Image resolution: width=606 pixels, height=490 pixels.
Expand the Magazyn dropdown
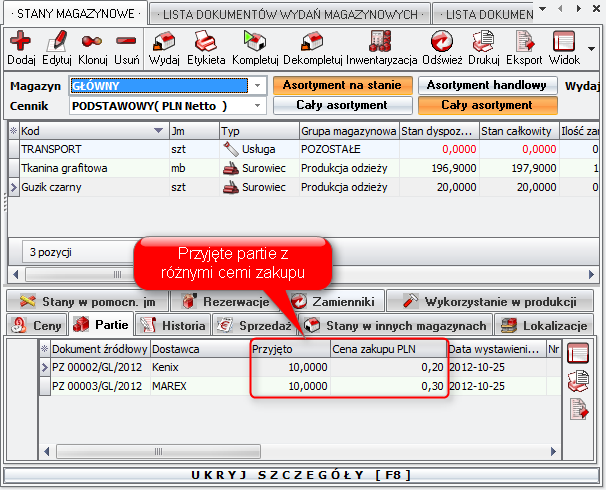259,86
